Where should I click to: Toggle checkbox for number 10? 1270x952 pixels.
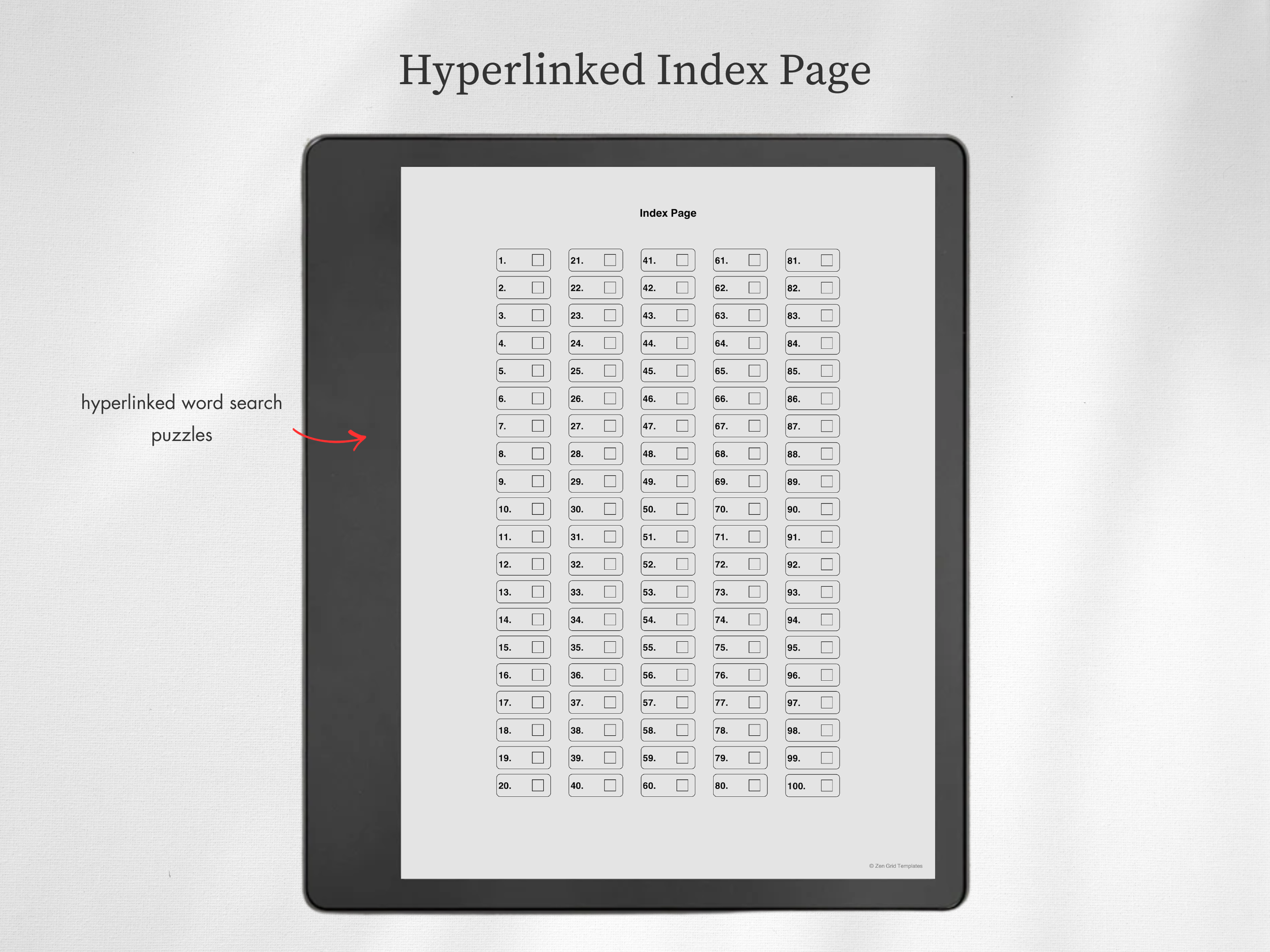pyautogui.click(x=537, y=508)
